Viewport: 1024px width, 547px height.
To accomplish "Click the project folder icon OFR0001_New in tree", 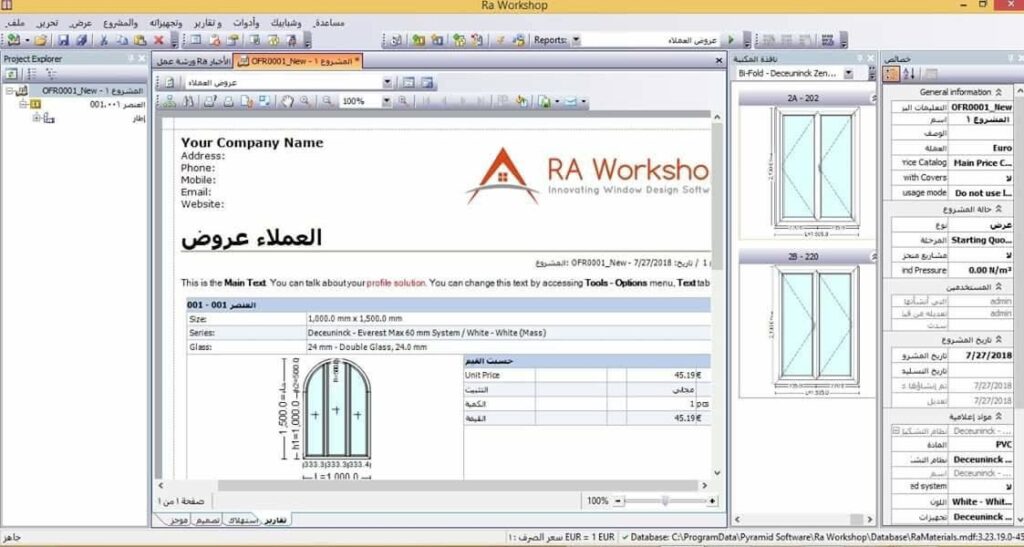I will pyautogui.click(x=22, y=91).
